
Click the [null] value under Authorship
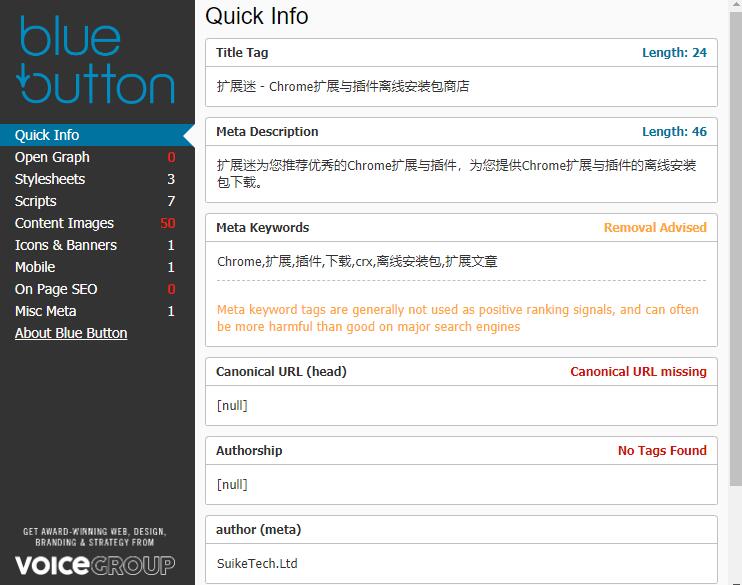click(x=232, y=485)
